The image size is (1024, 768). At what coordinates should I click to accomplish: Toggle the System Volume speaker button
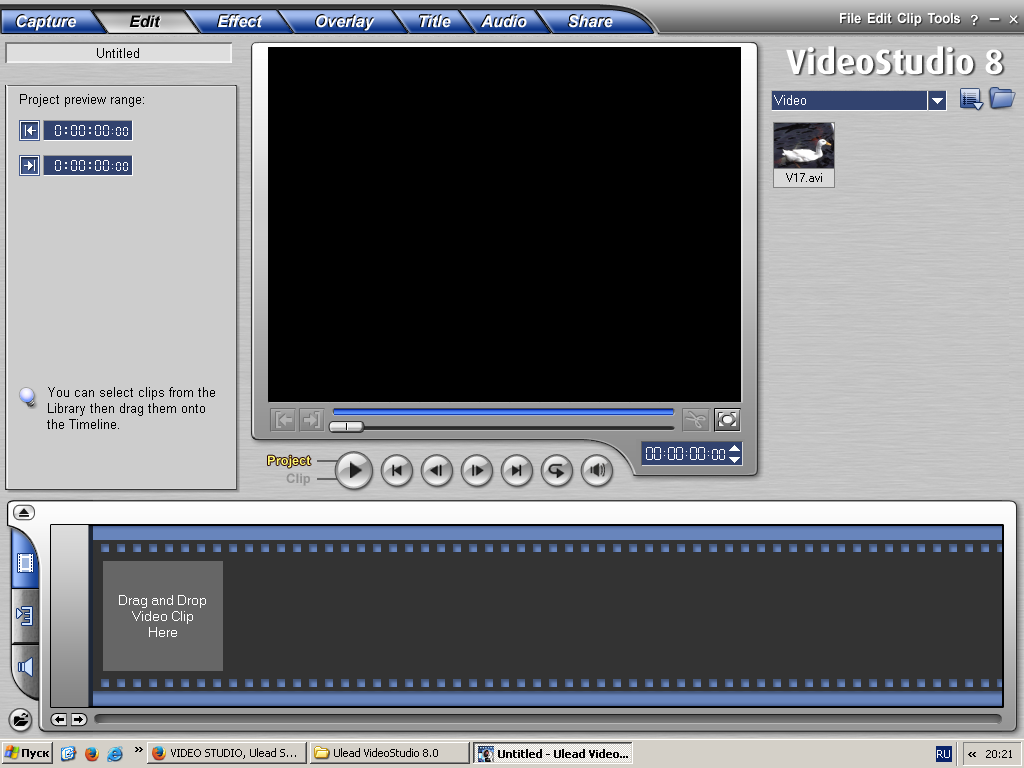(597, 470)
